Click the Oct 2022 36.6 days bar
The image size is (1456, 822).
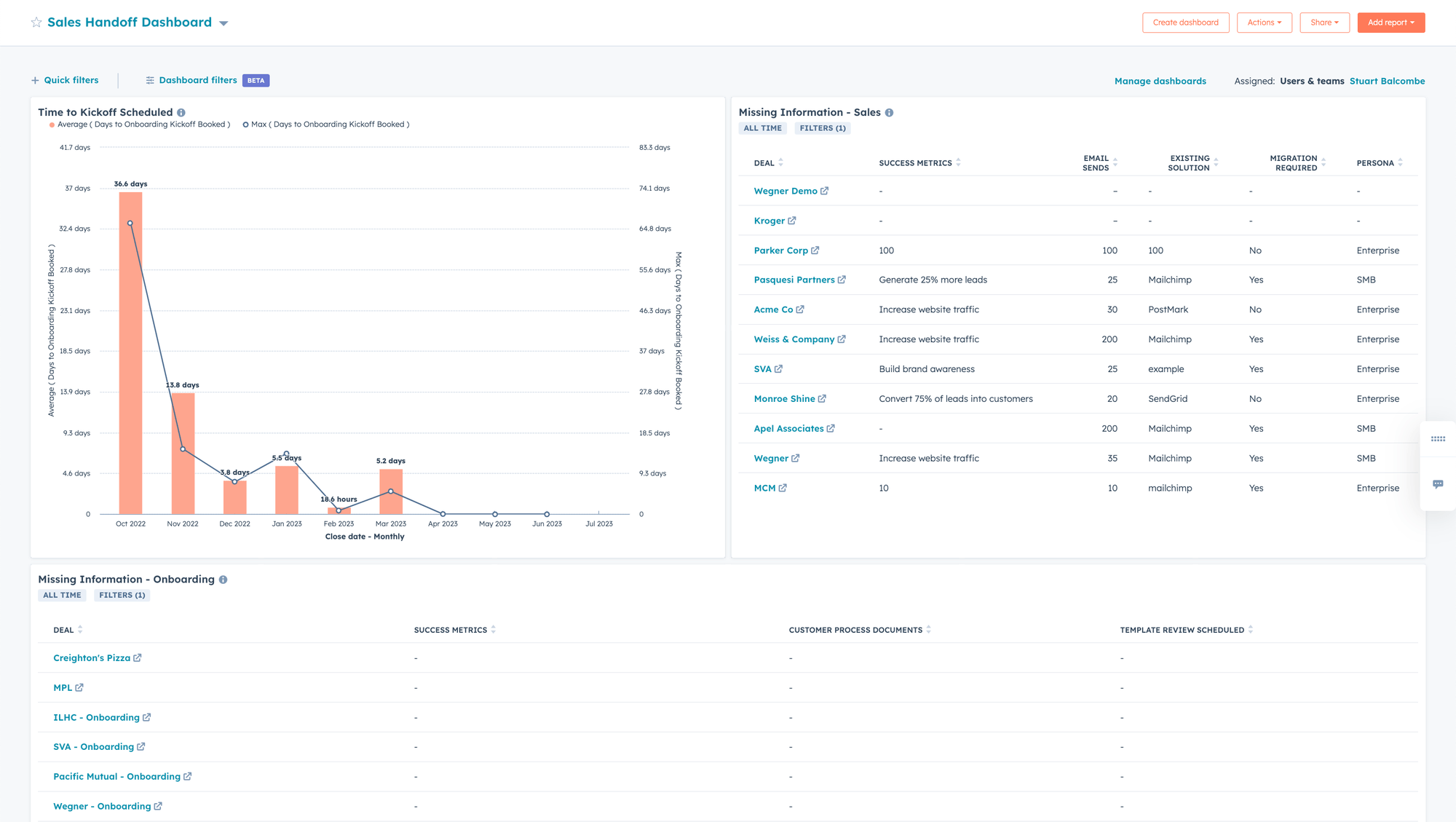pos(131,364)
